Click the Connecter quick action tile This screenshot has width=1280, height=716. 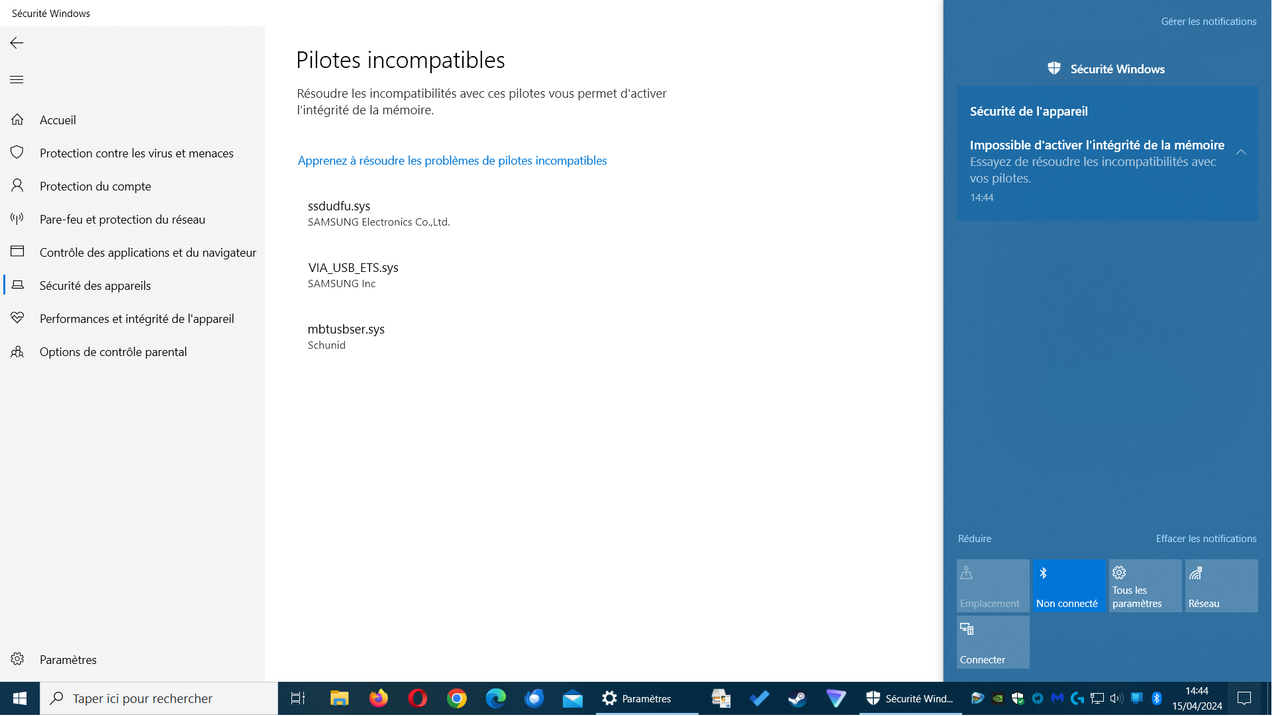point(993,642)
